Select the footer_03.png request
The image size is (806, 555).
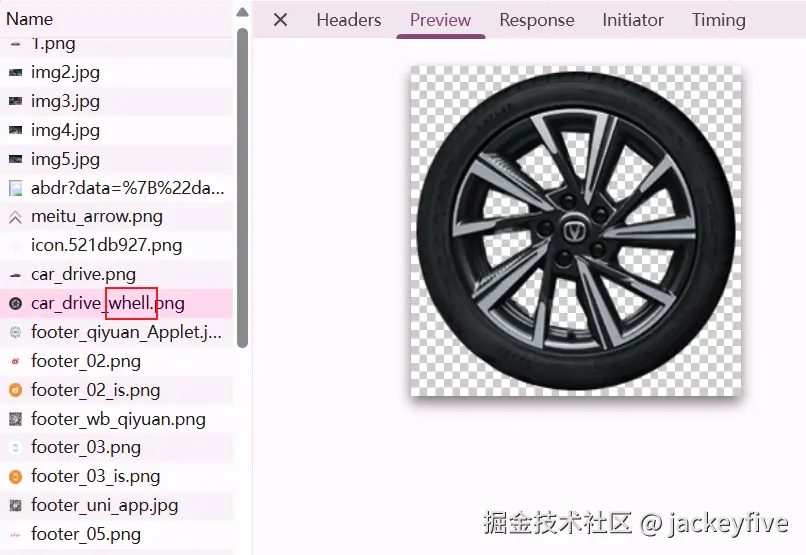coord(116,448)
